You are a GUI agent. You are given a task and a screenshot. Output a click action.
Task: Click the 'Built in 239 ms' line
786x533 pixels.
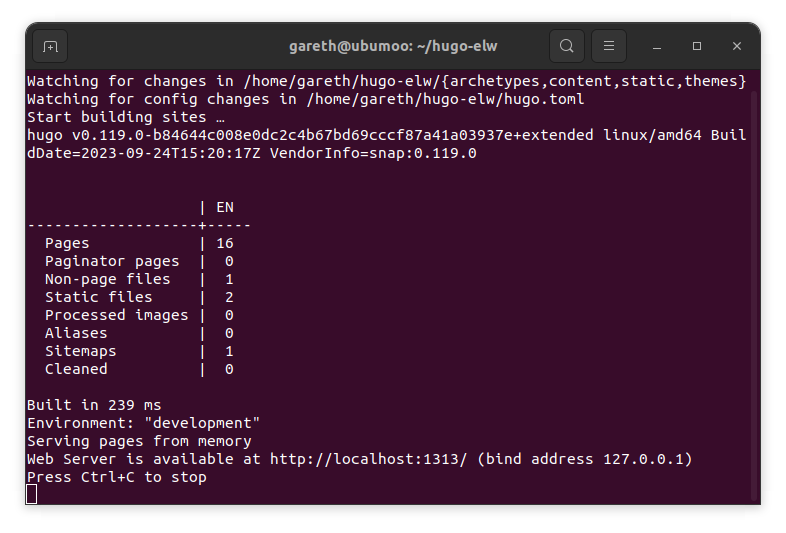point(94,405)
